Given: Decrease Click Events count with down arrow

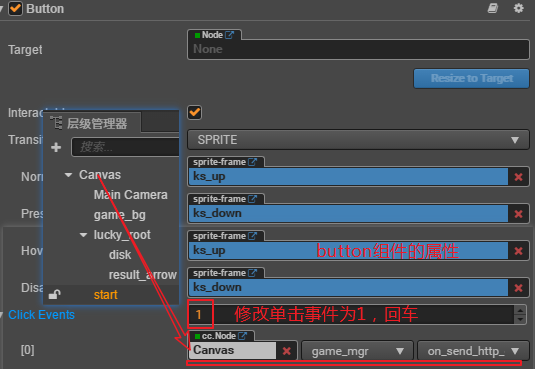Looking at the screenshot, I should [x=520, y=319].
